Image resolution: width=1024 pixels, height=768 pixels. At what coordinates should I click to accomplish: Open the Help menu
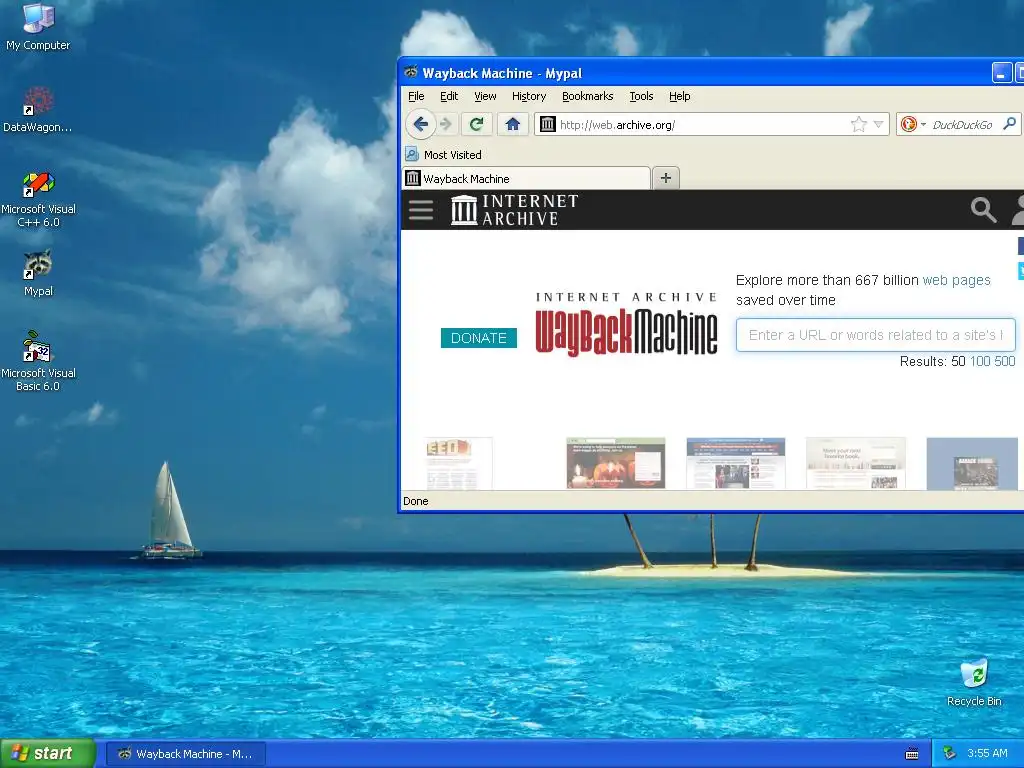click(680, 96)
